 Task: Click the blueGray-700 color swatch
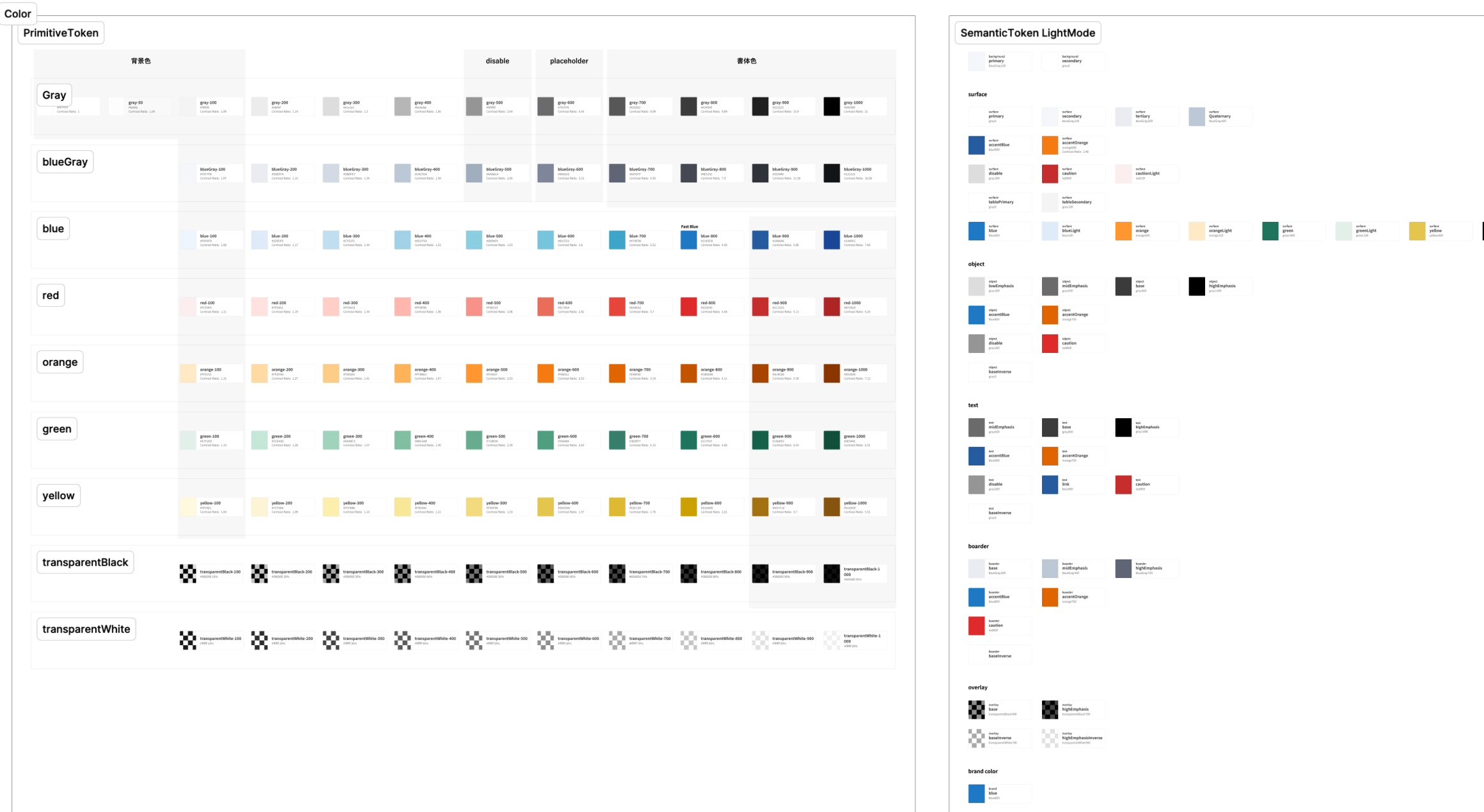(x=617, y=173)
